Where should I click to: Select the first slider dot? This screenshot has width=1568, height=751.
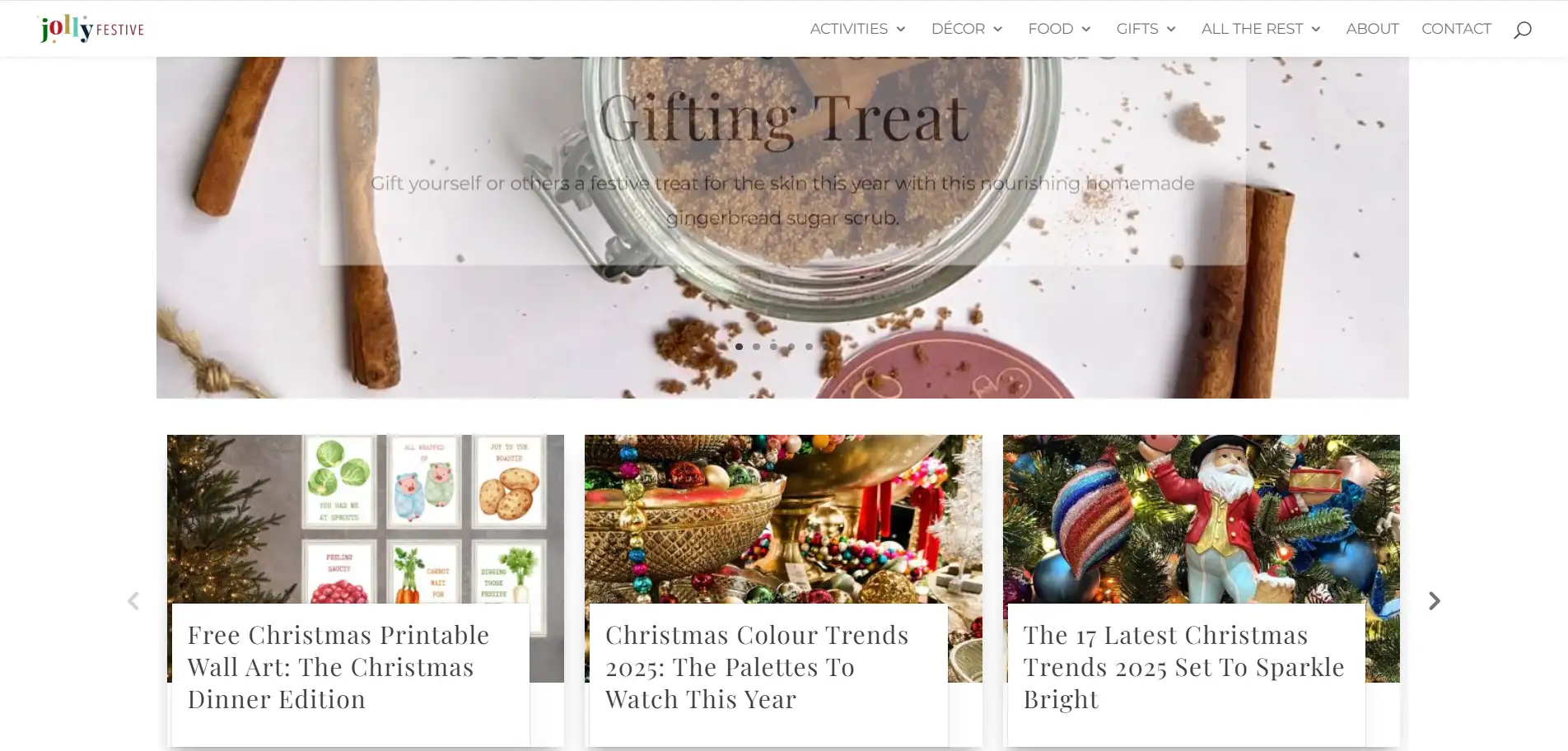pos(739,347)
